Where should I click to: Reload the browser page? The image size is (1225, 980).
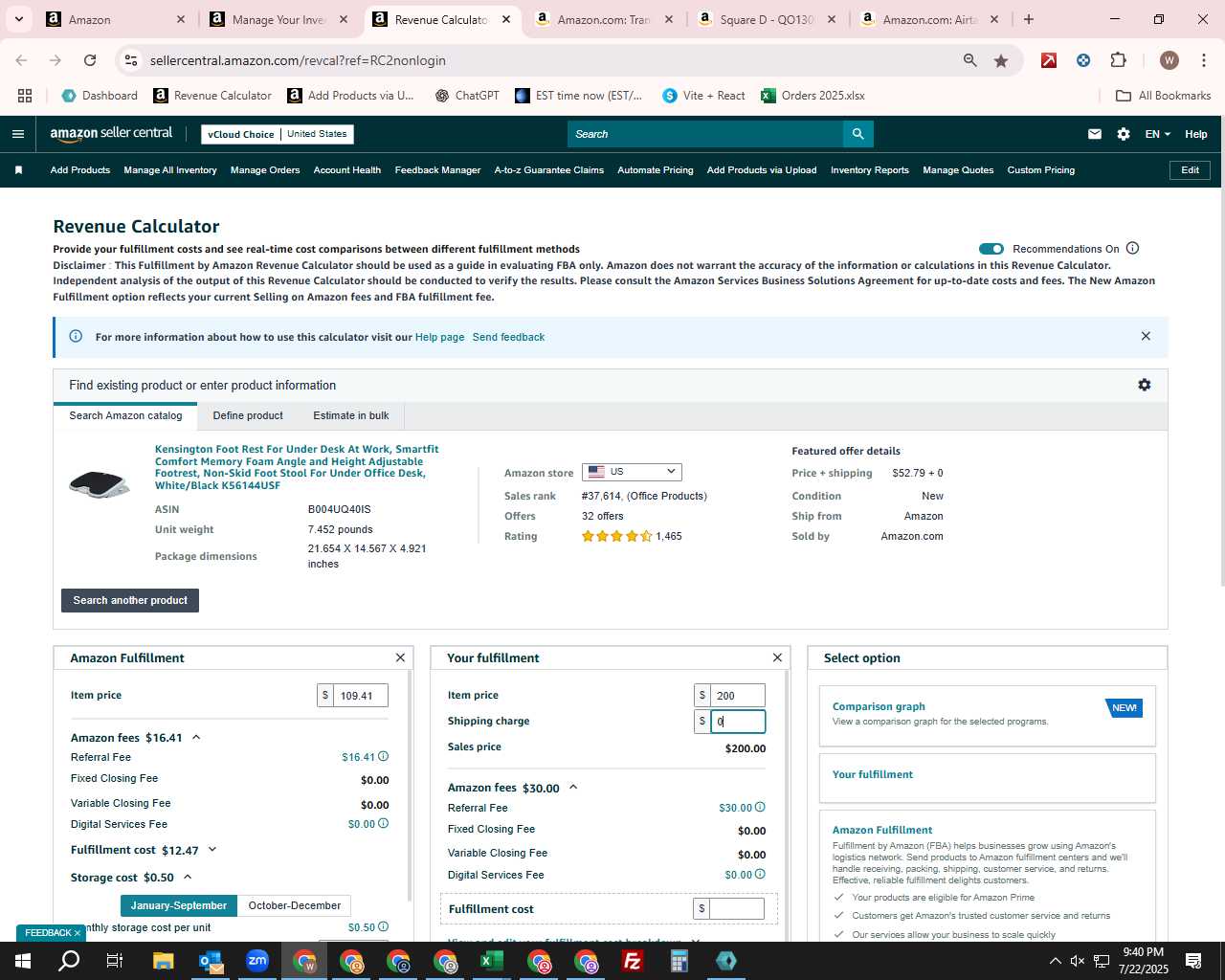click(90, 60)
